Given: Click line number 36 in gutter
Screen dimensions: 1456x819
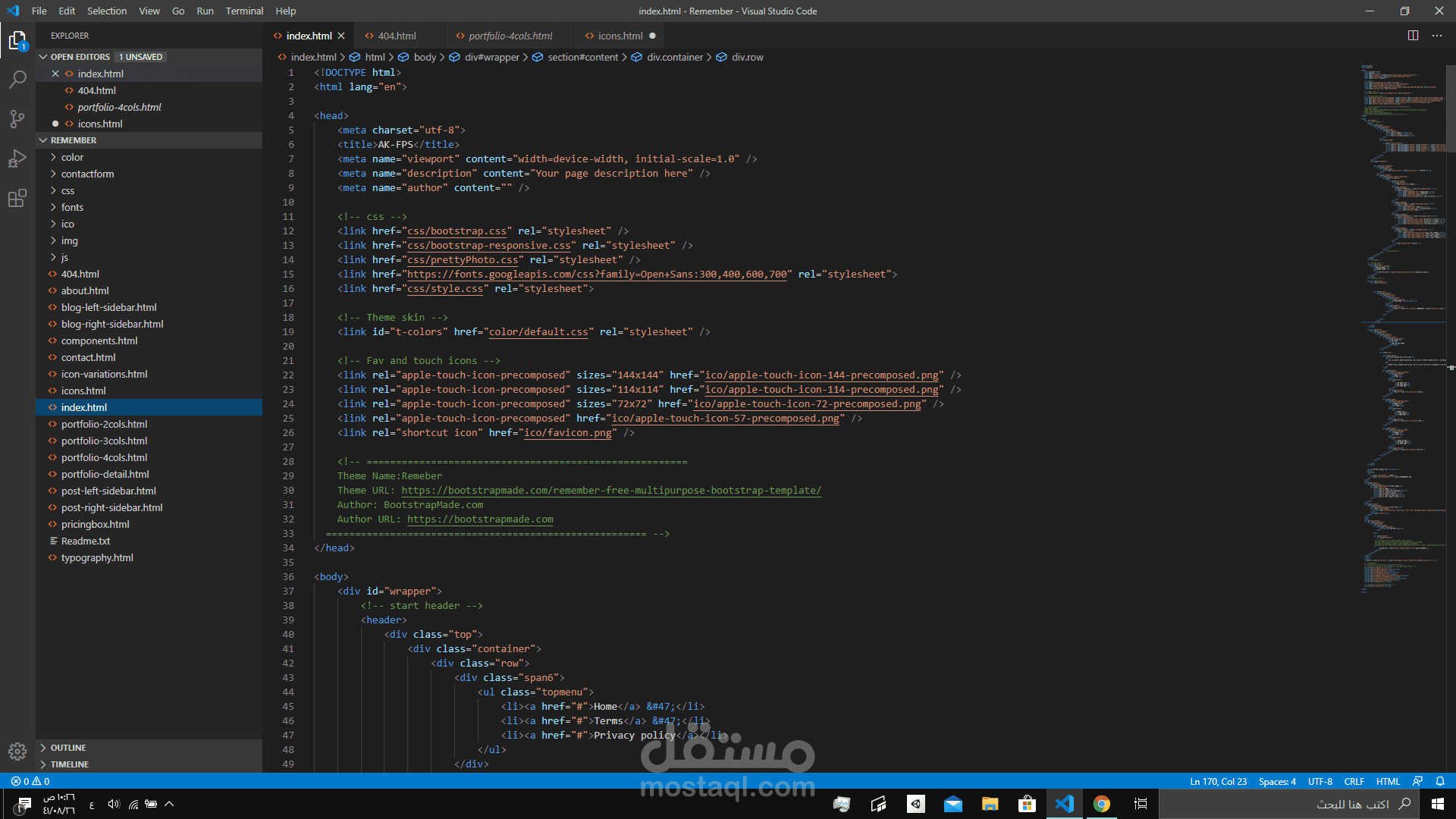Looking at the screenshot, I should [x=288, y=576].
